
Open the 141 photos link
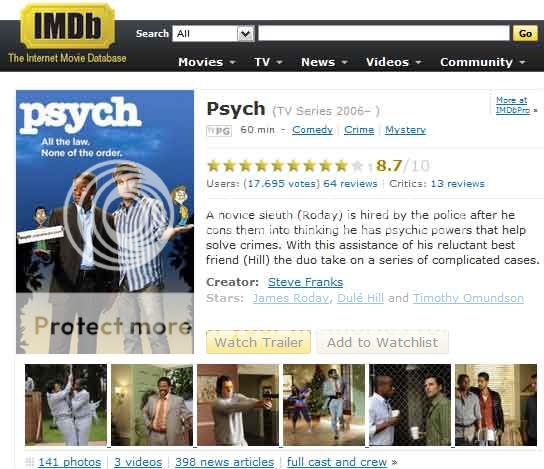(x=69, y=462)
